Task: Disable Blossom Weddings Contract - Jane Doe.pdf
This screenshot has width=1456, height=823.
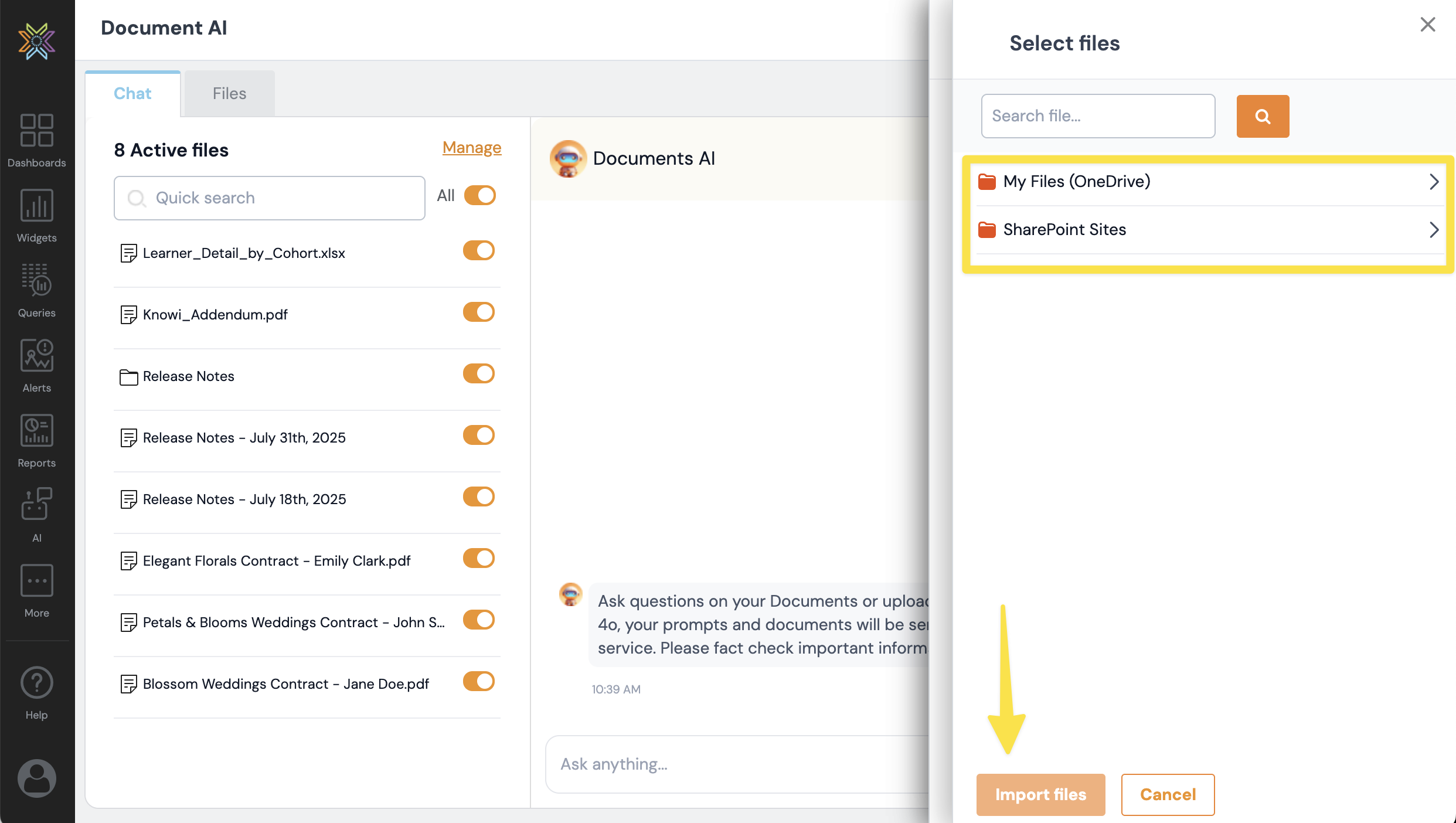Action: click(478, 681)
